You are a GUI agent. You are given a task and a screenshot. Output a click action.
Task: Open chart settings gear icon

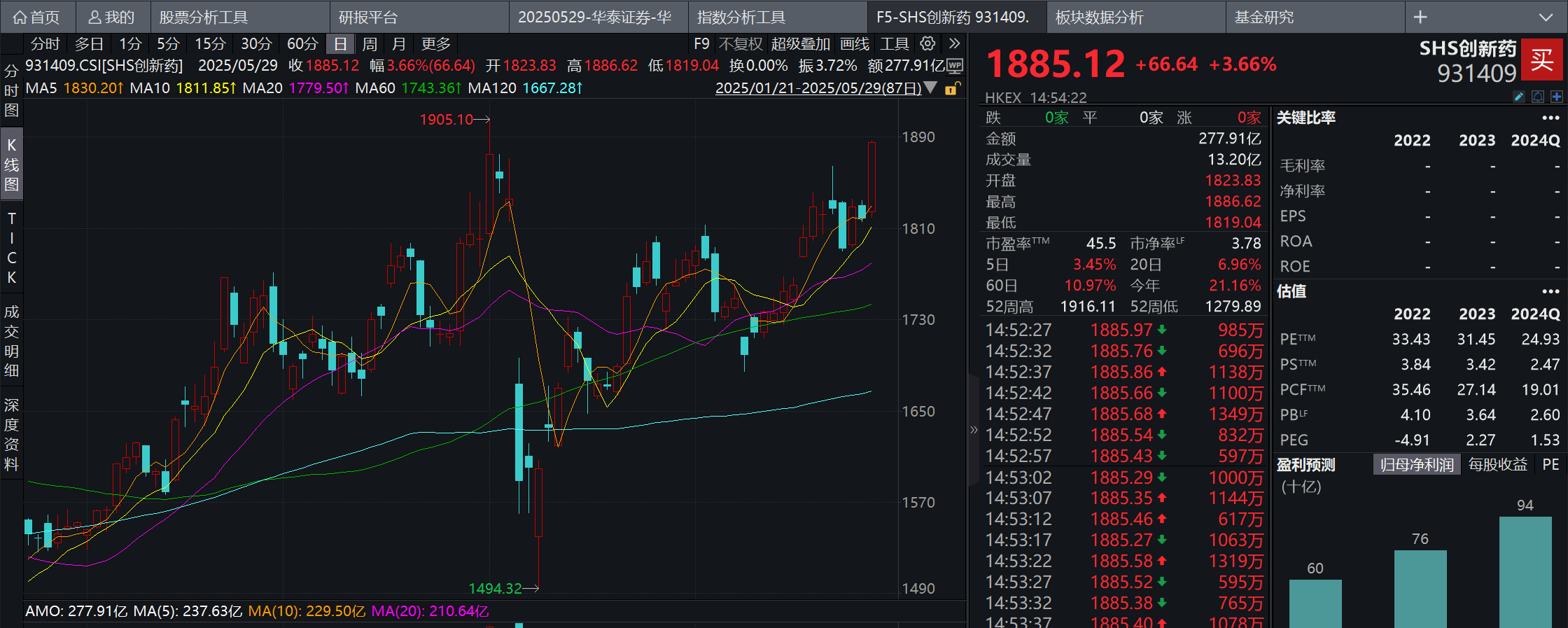click(x=927, y=43)
